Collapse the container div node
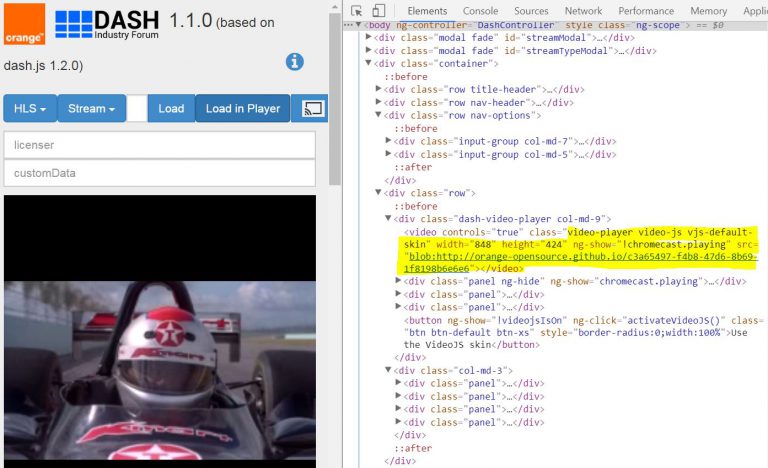768x468 pixels. click(370, 64)
